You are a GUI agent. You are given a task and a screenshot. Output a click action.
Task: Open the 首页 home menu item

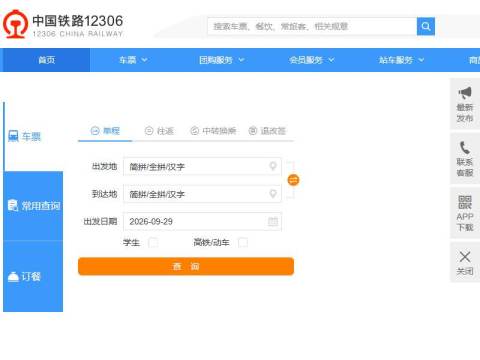(x=46, y=60)
